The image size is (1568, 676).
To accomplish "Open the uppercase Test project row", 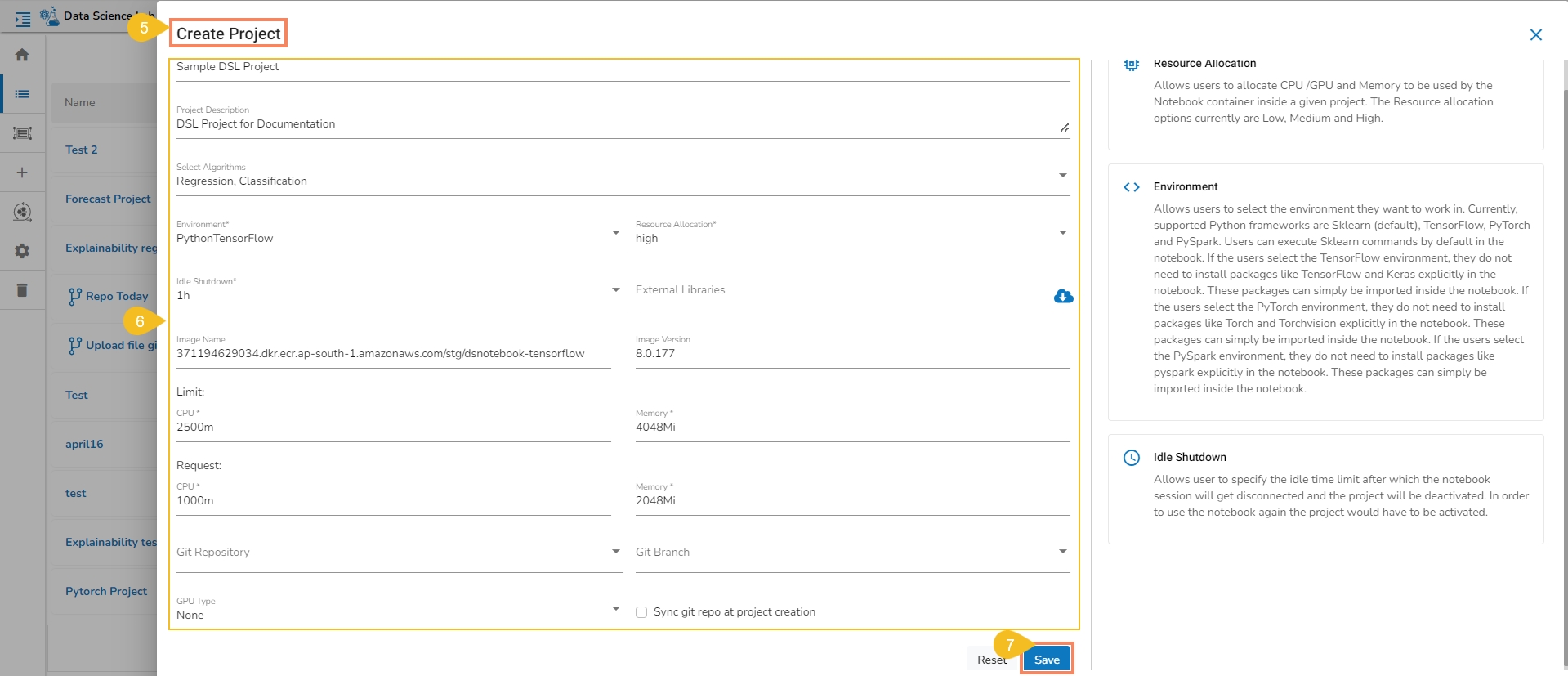I will coord(77,395).
